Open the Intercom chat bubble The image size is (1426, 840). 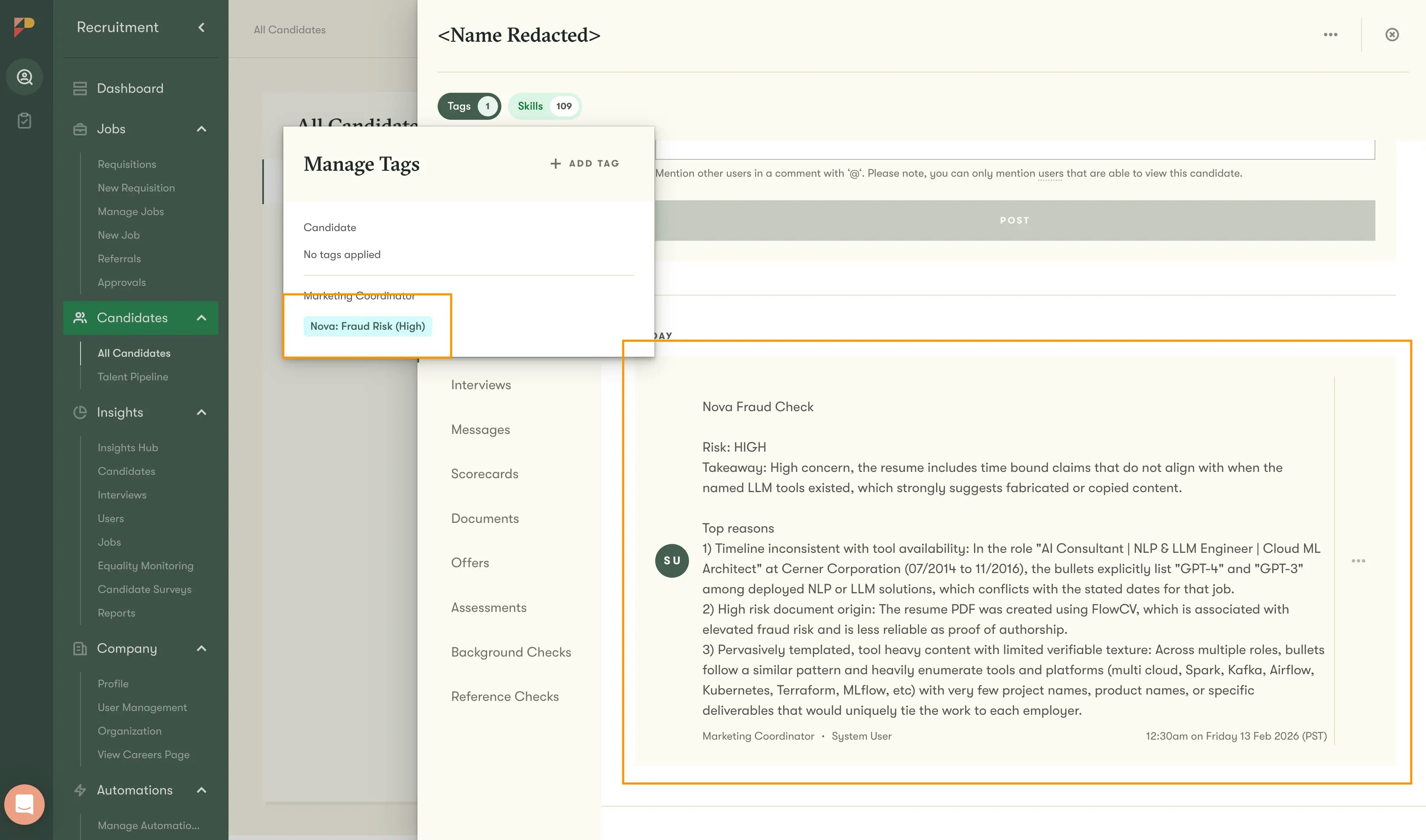[x=25, y=804]
